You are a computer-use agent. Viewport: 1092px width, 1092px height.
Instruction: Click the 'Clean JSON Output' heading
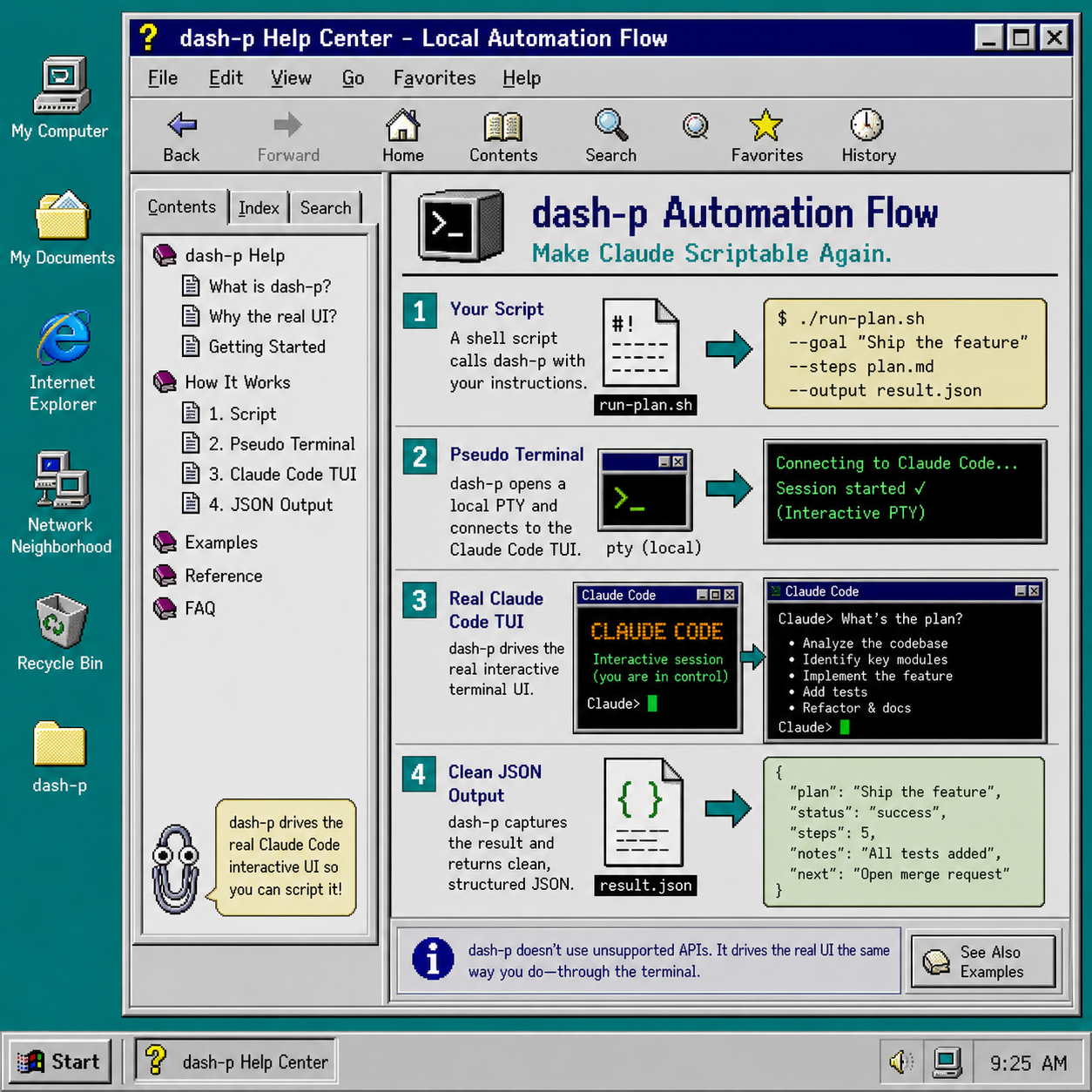click(495, 783)
